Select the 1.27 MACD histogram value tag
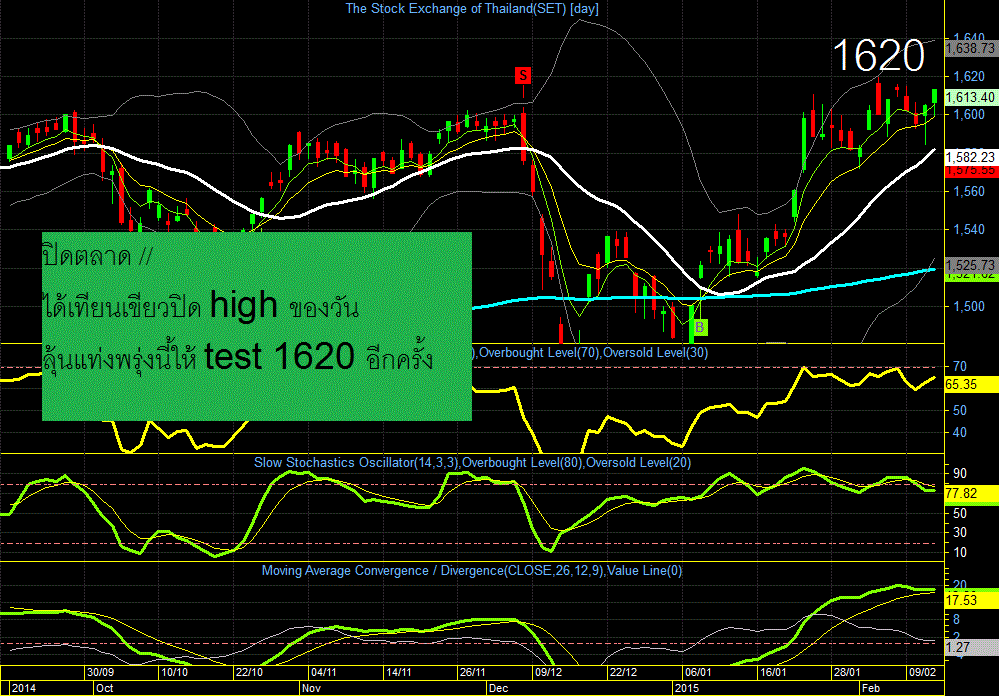This screenshot has height=696, width=999. [x=970, y=648]
